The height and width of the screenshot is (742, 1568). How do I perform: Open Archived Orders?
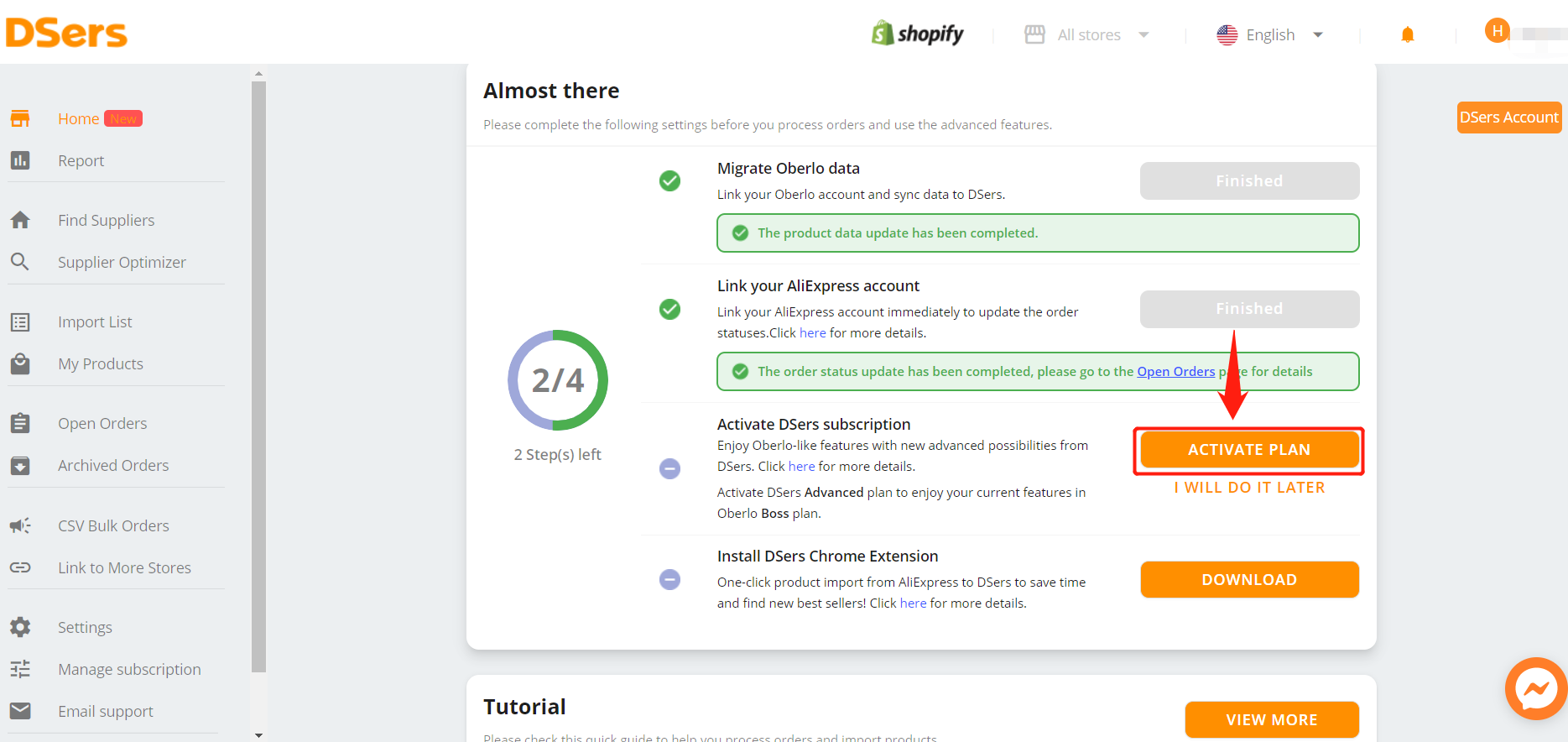[x=113, y=465]
